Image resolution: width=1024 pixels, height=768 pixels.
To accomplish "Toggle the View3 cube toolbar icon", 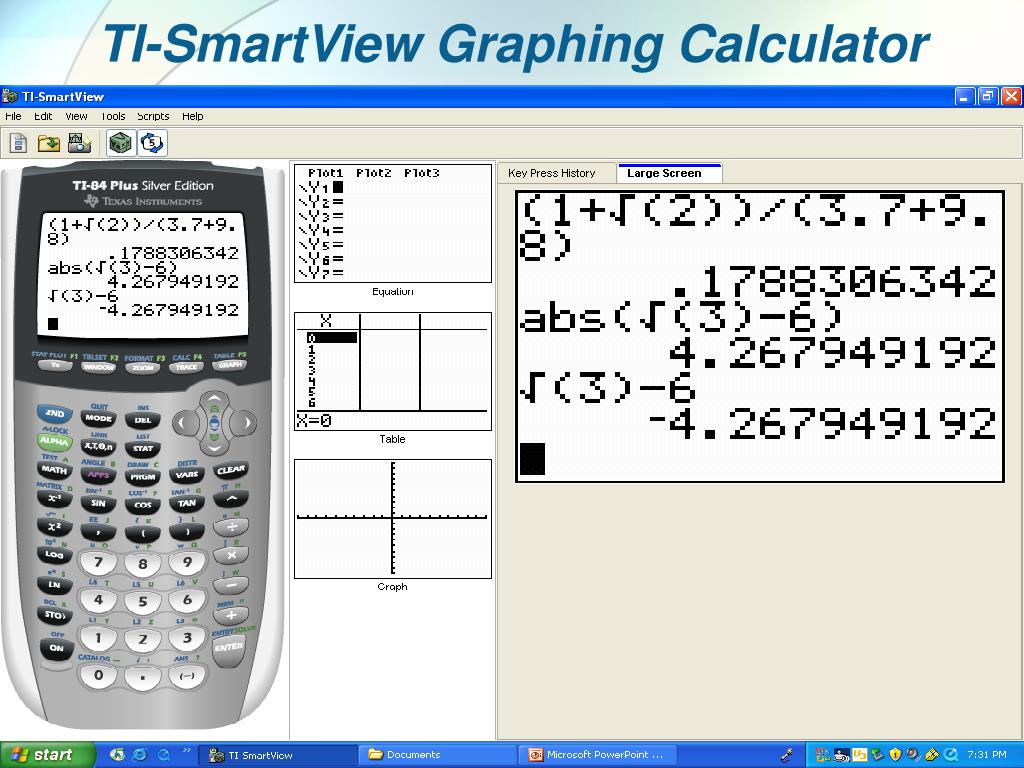I will 120,142.
